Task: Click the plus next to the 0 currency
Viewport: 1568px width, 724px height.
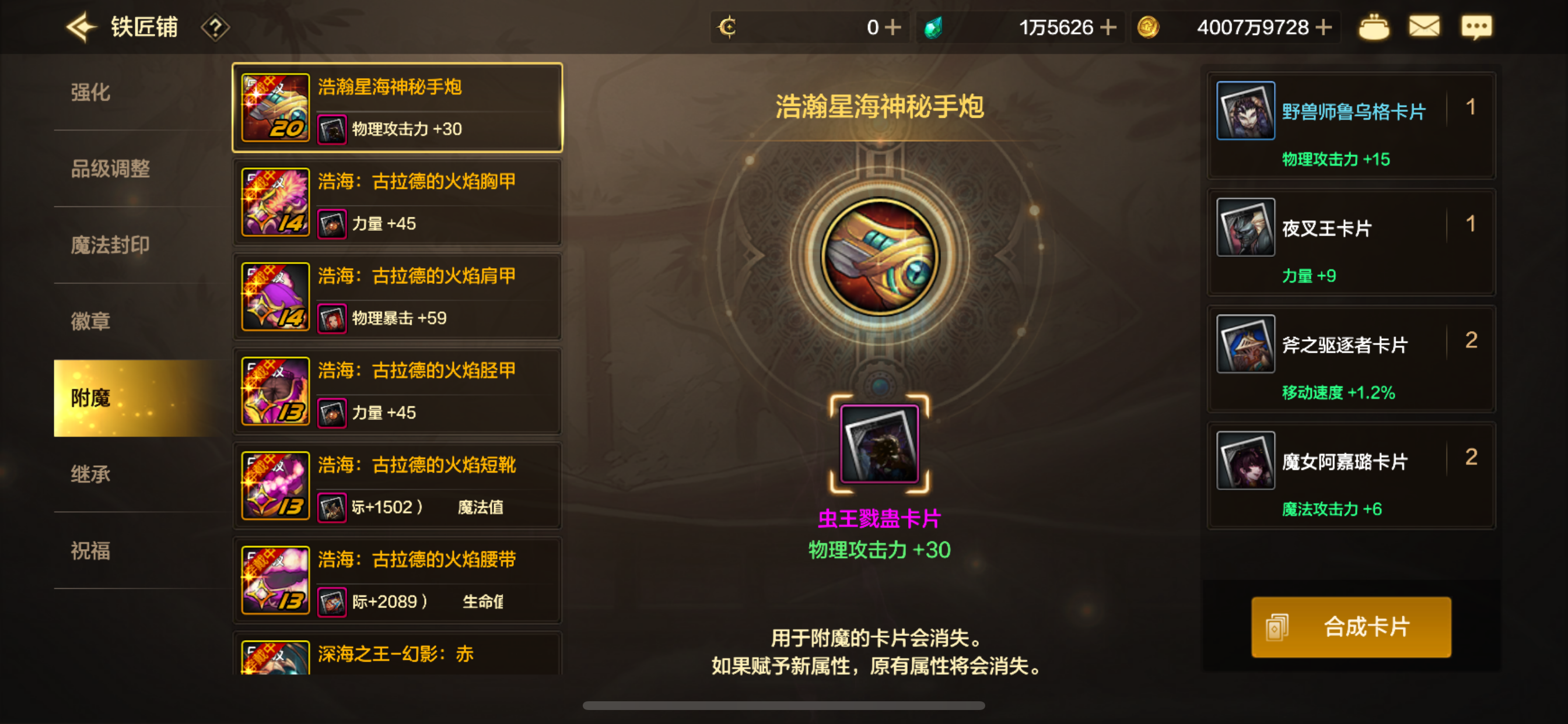Action: point(893,27)
